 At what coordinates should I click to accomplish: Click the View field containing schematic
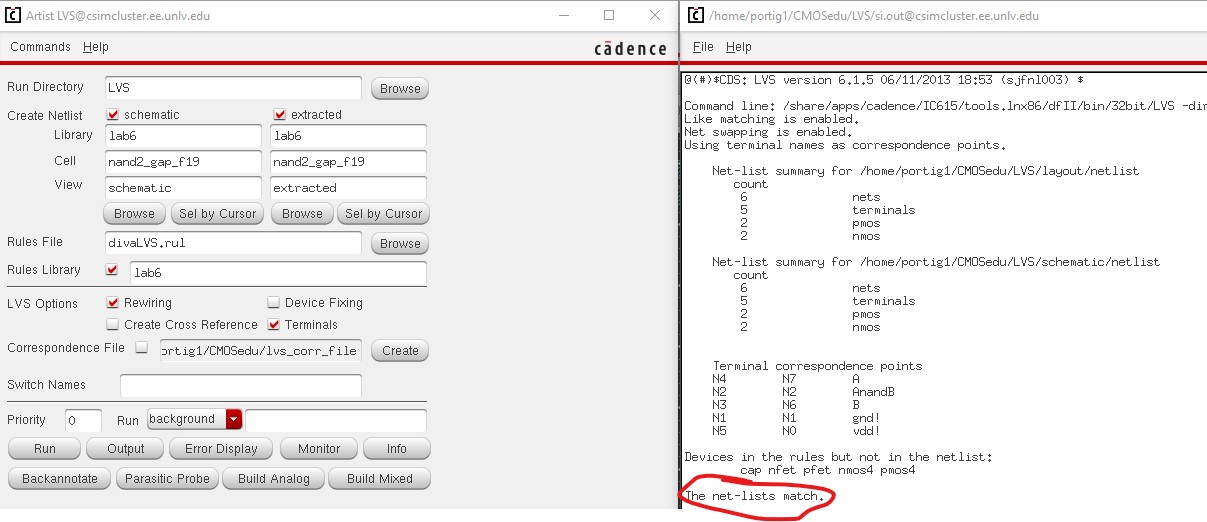pos(185,187)
